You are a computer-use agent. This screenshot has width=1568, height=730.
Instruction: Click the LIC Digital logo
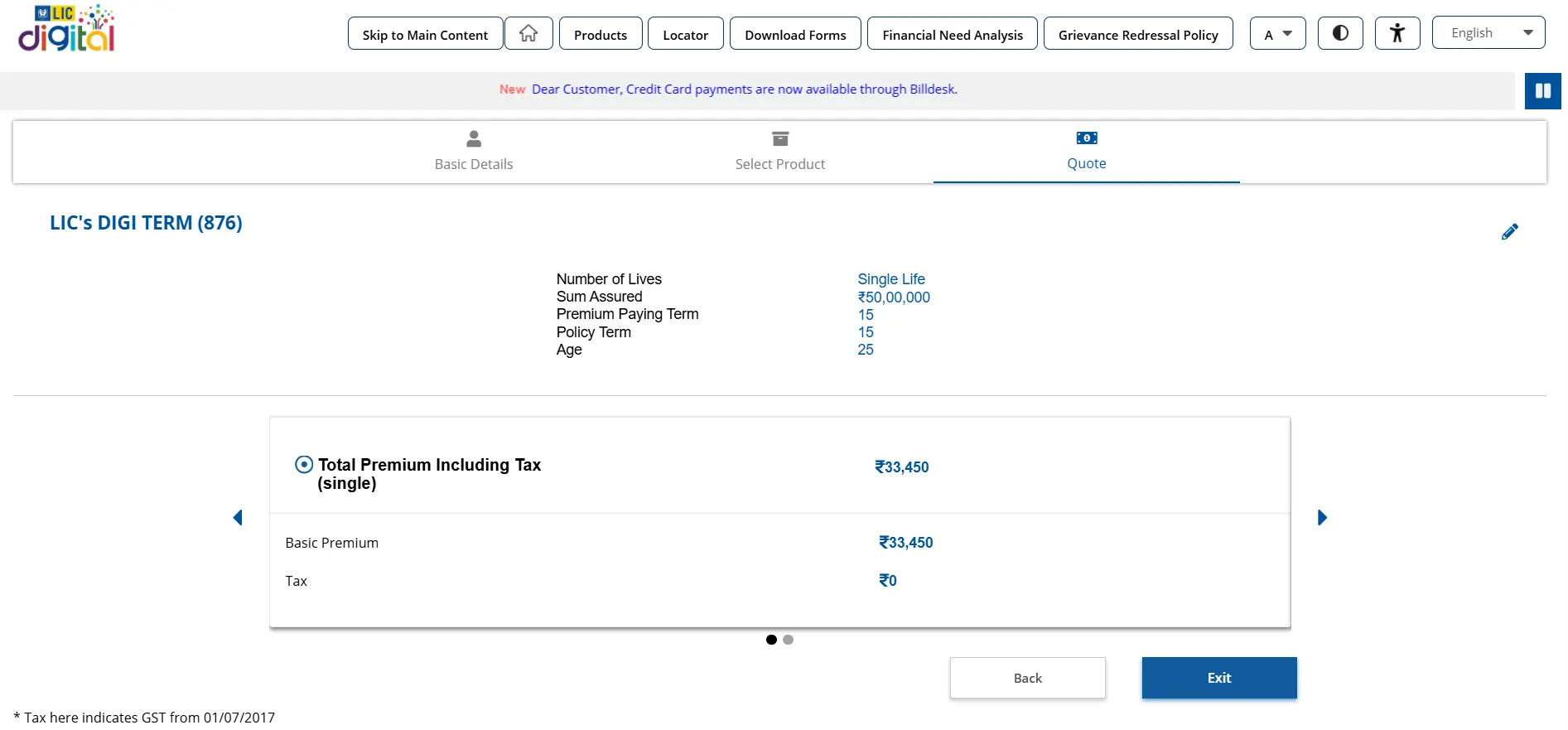pyautogui.click(x=66, y=29)
